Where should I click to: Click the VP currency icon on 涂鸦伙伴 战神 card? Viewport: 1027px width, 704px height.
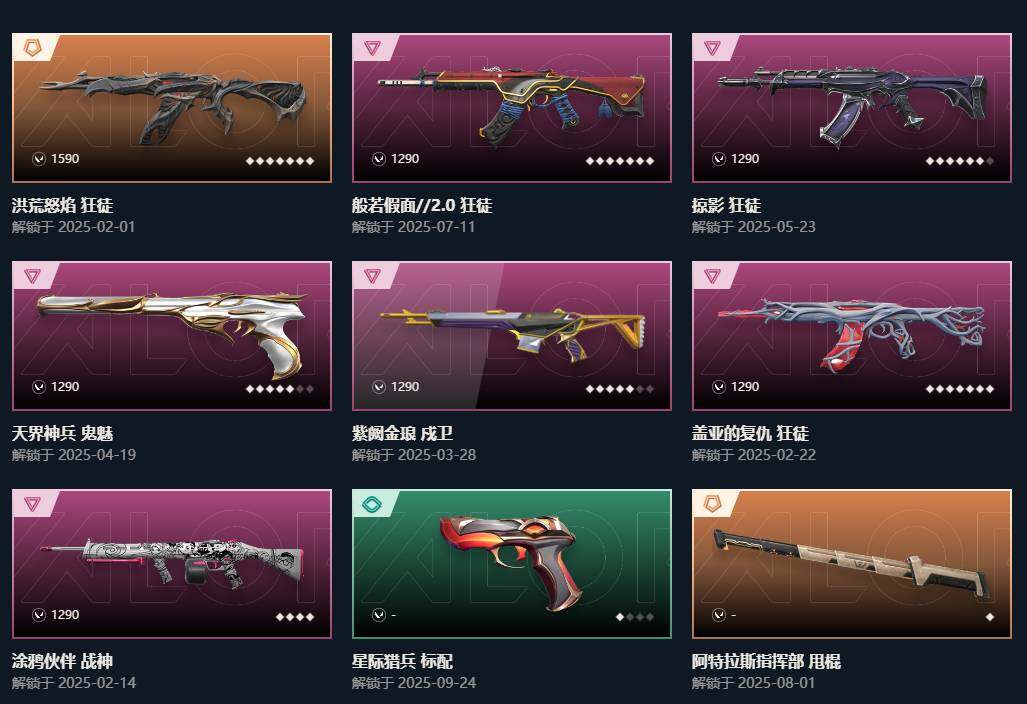(x=39, y=614)
